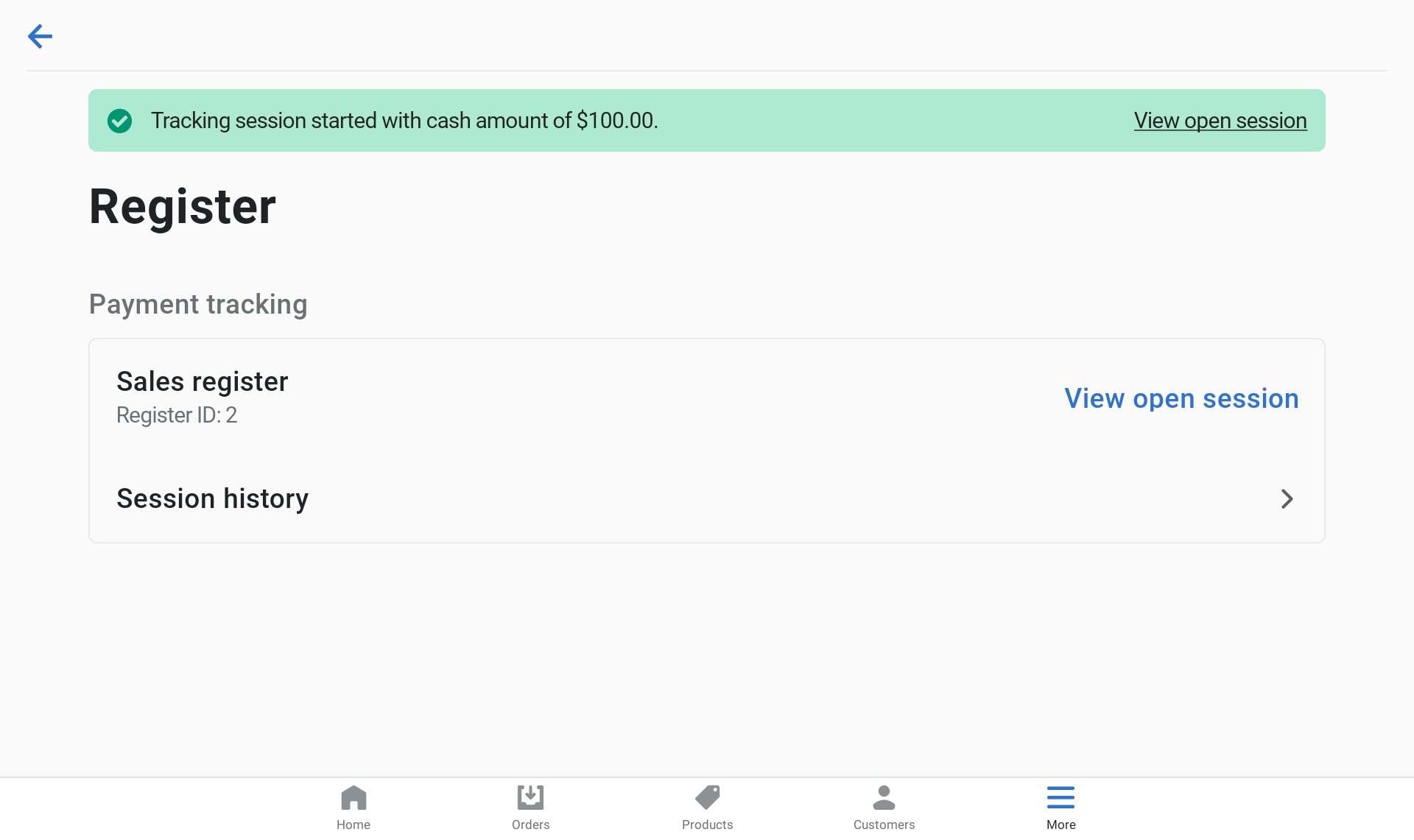The image size is (1414, 840).
Task: Select the Products tab label
Action: pos(707,825)
